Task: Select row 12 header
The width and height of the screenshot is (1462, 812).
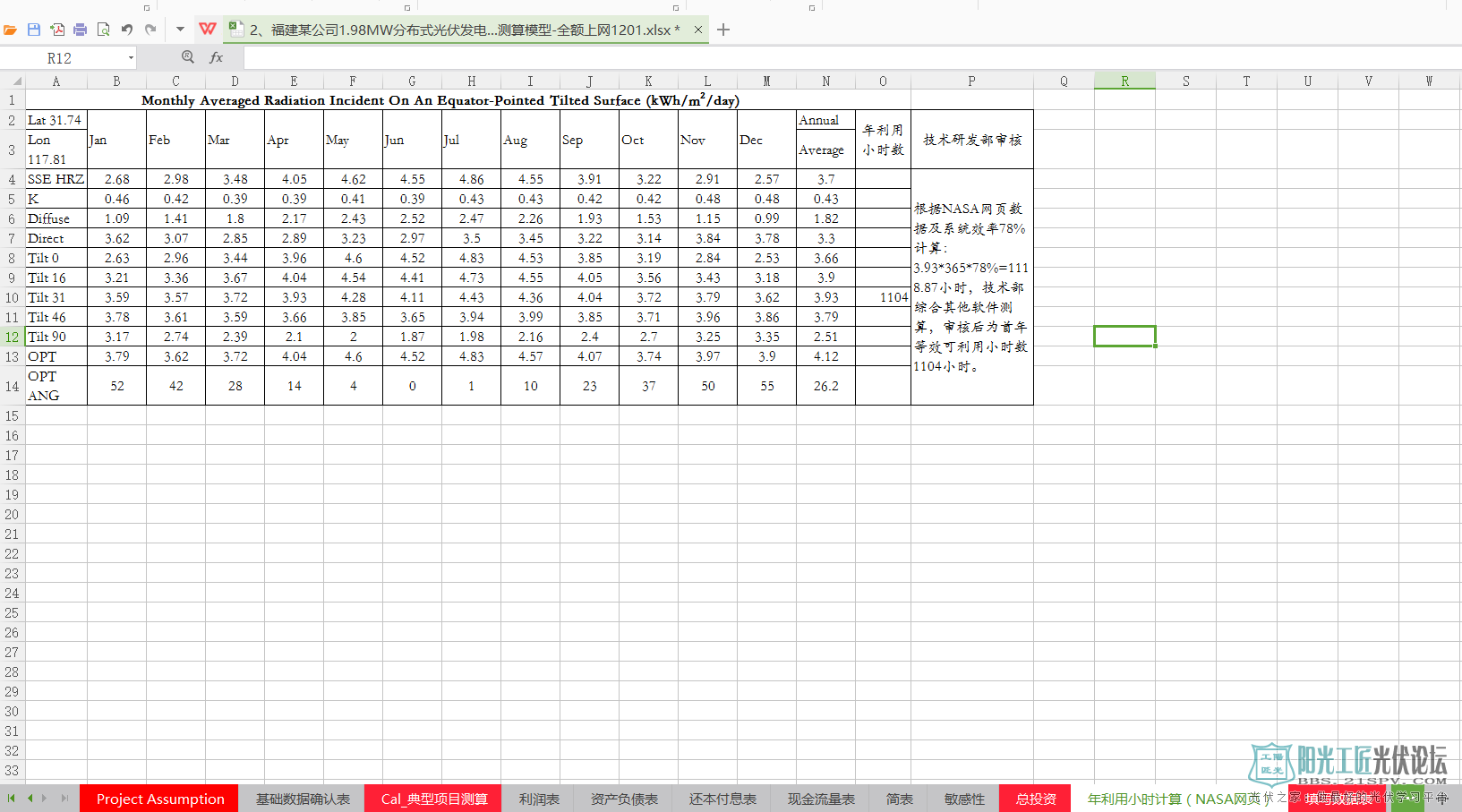Action: (13, 337)
